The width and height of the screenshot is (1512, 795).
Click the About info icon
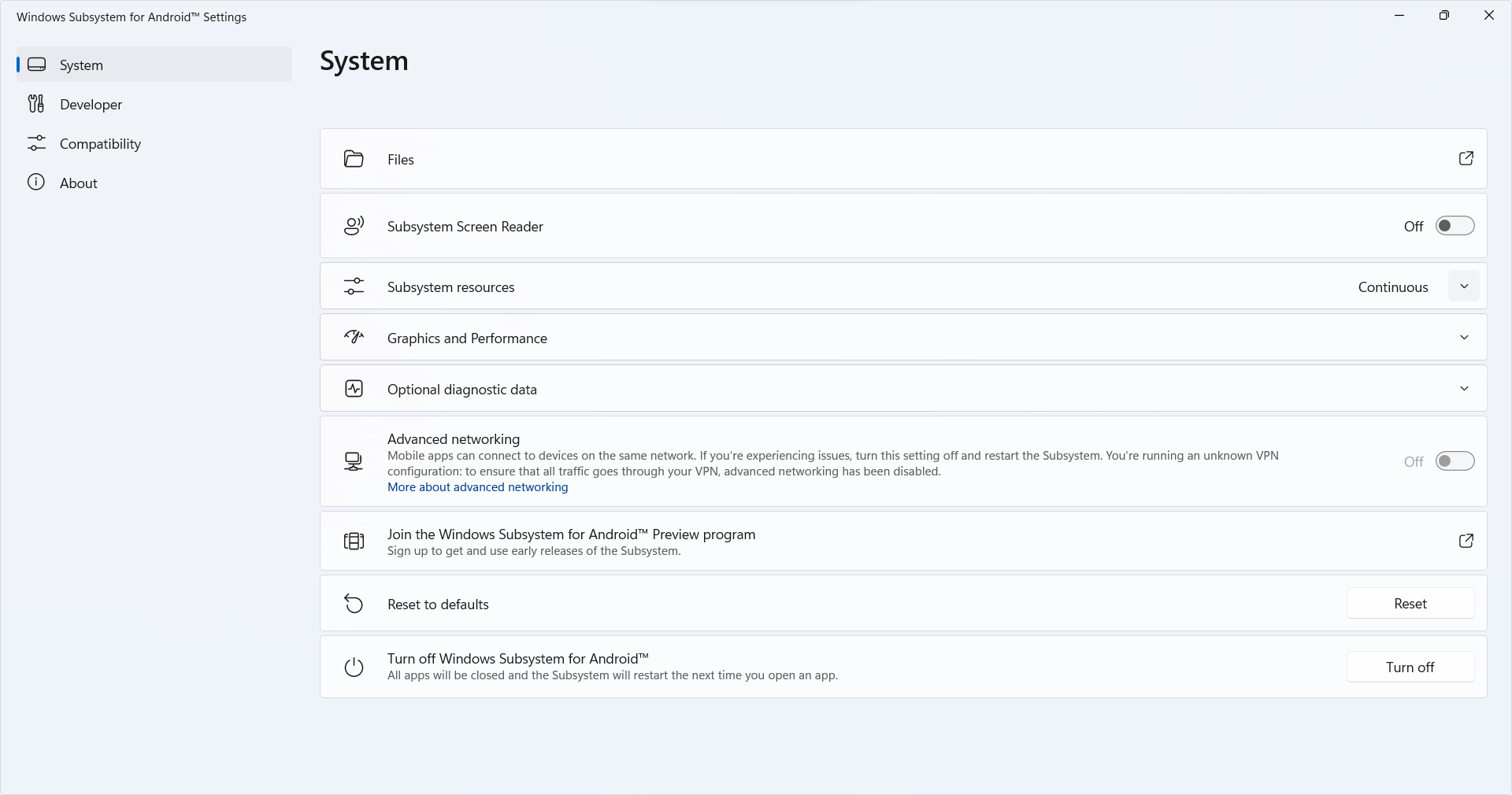tap(36, 183)
